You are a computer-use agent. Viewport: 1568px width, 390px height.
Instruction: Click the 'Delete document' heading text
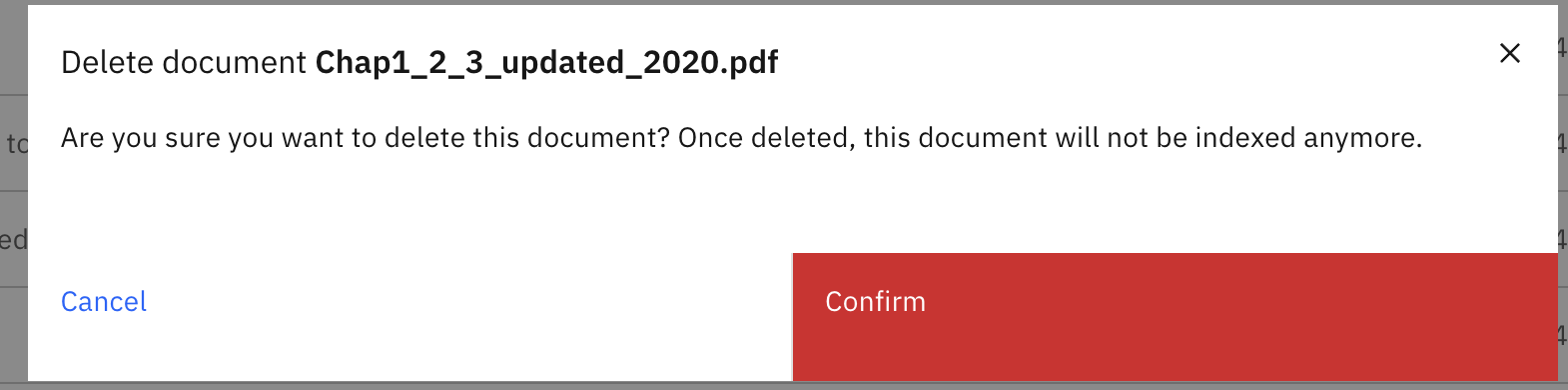point(183,63)
